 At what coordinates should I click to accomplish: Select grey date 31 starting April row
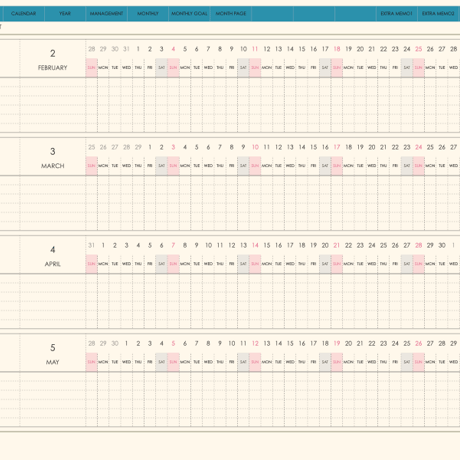tap(92, 245)
